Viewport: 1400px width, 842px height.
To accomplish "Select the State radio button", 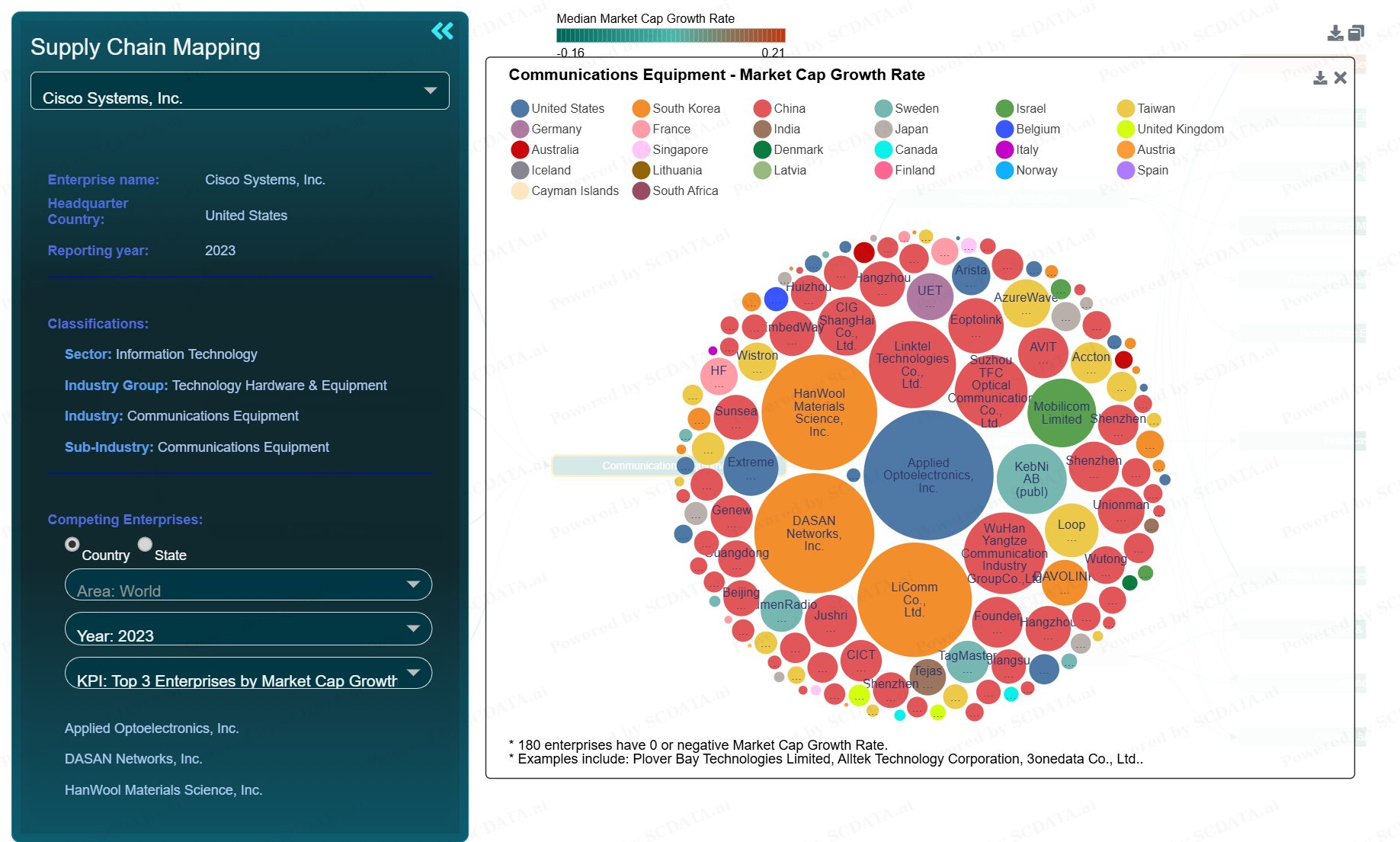I will (145, 544).
